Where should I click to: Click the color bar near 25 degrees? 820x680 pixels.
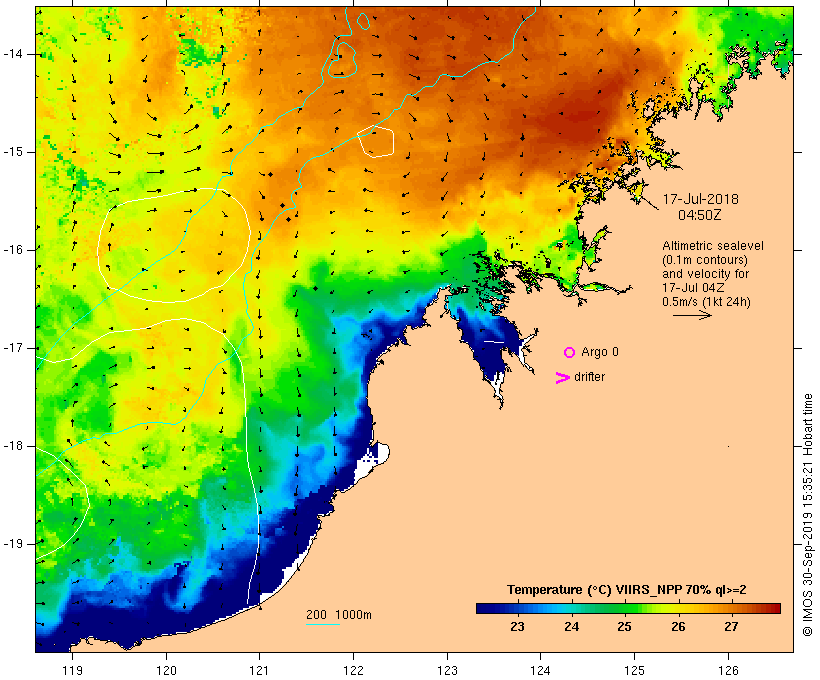tap(624, 608)
